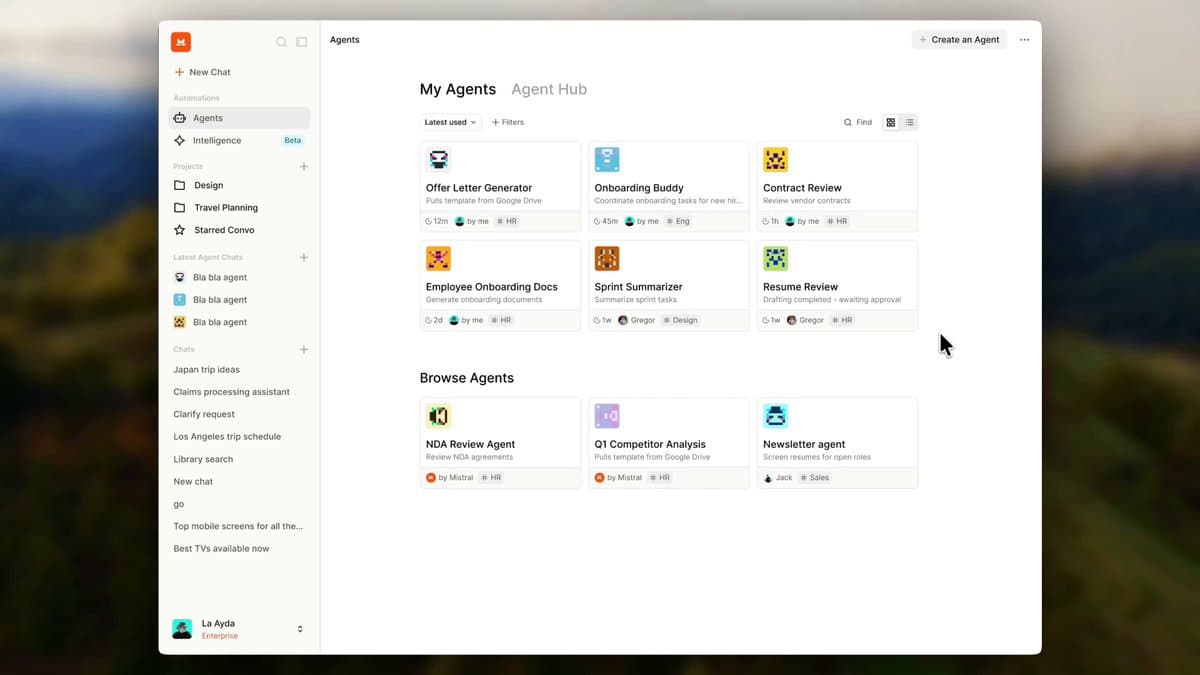Switch to grid view

coord(891,122)
